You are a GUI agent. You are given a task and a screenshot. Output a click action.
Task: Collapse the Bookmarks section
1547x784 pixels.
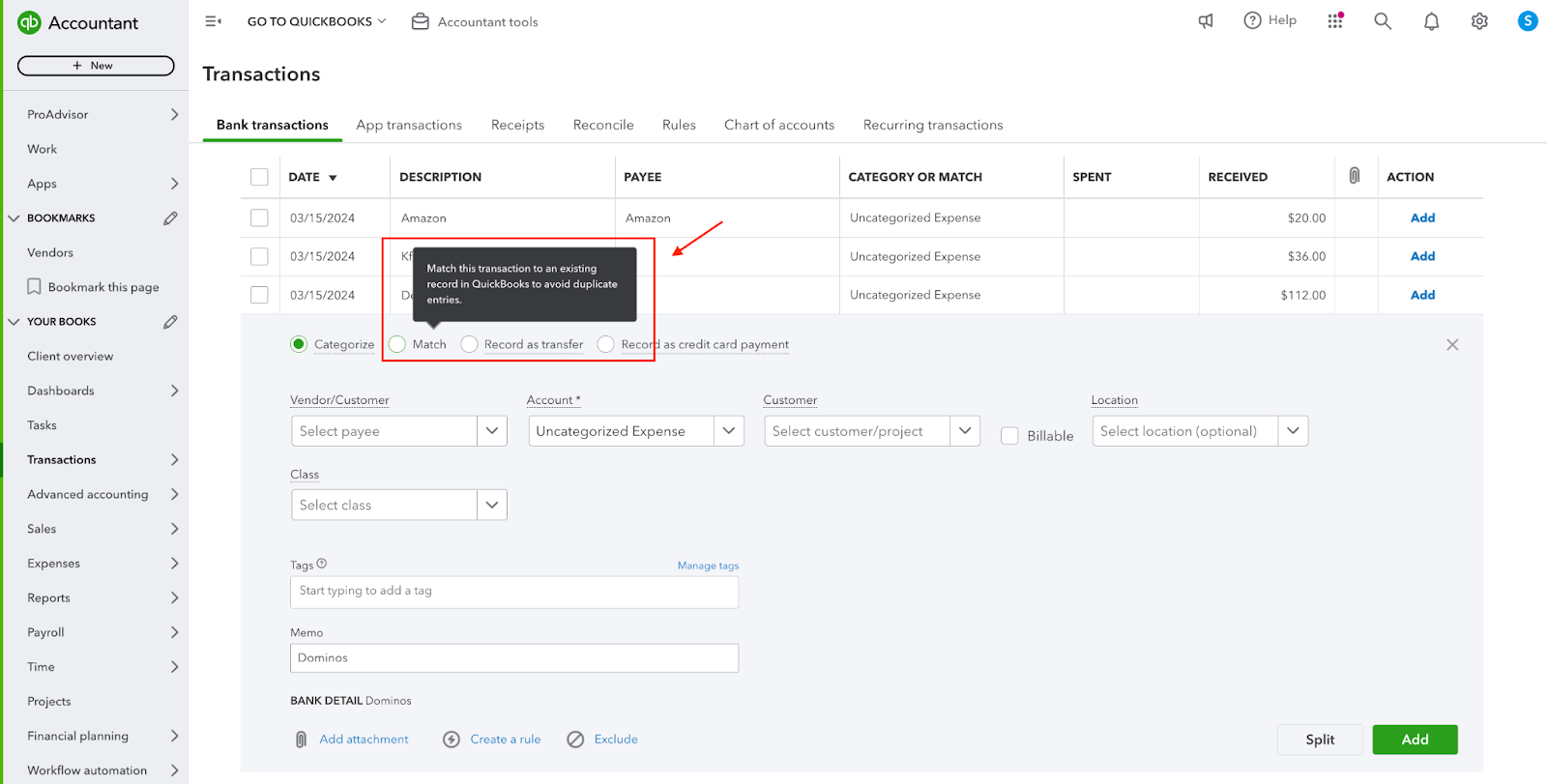pyautogui.click(x=14, y=218)
